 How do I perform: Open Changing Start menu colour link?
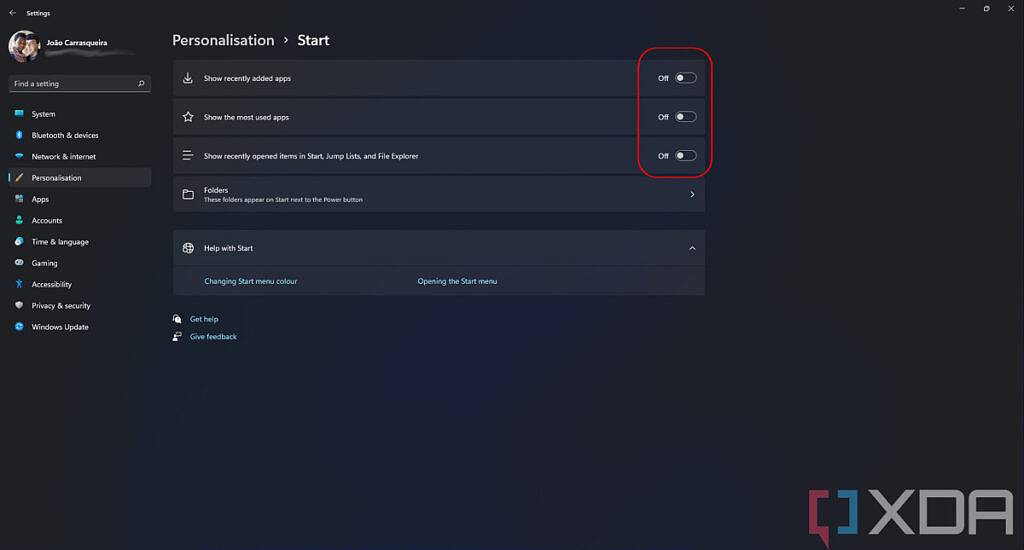click(251, 282)
